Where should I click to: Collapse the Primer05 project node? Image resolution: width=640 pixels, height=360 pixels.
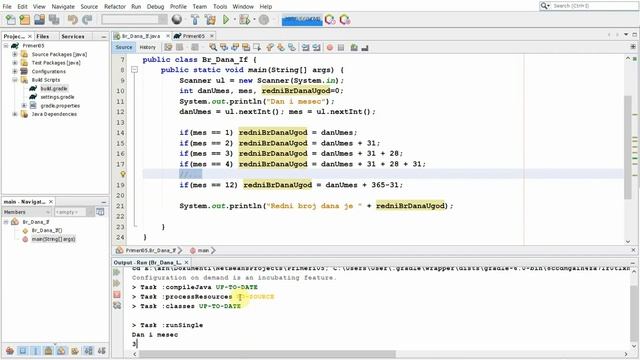[6, 46]
